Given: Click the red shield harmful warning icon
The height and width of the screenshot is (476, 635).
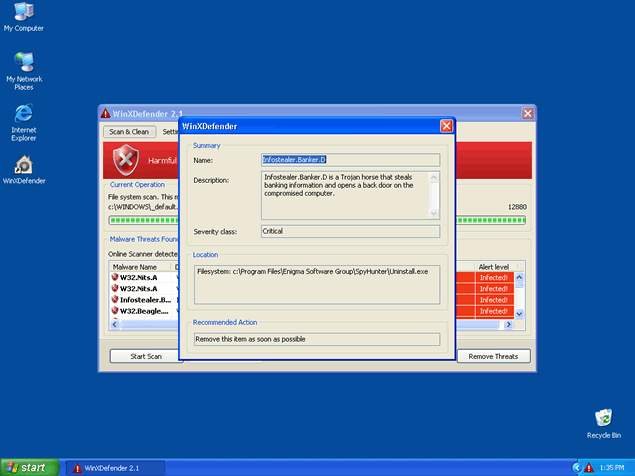Looking at the screenshot, I should click(x=125, y=158).
